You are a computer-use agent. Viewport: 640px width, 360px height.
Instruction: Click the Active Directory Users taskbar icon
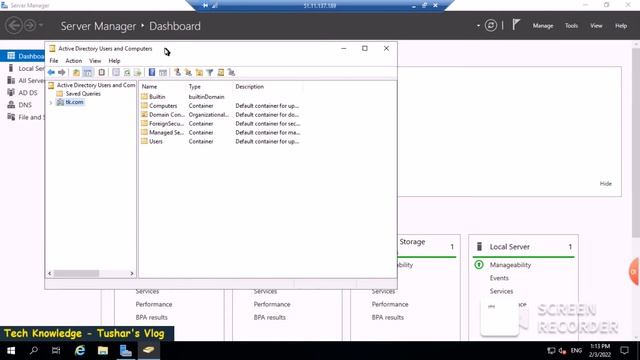pos(148,351)
